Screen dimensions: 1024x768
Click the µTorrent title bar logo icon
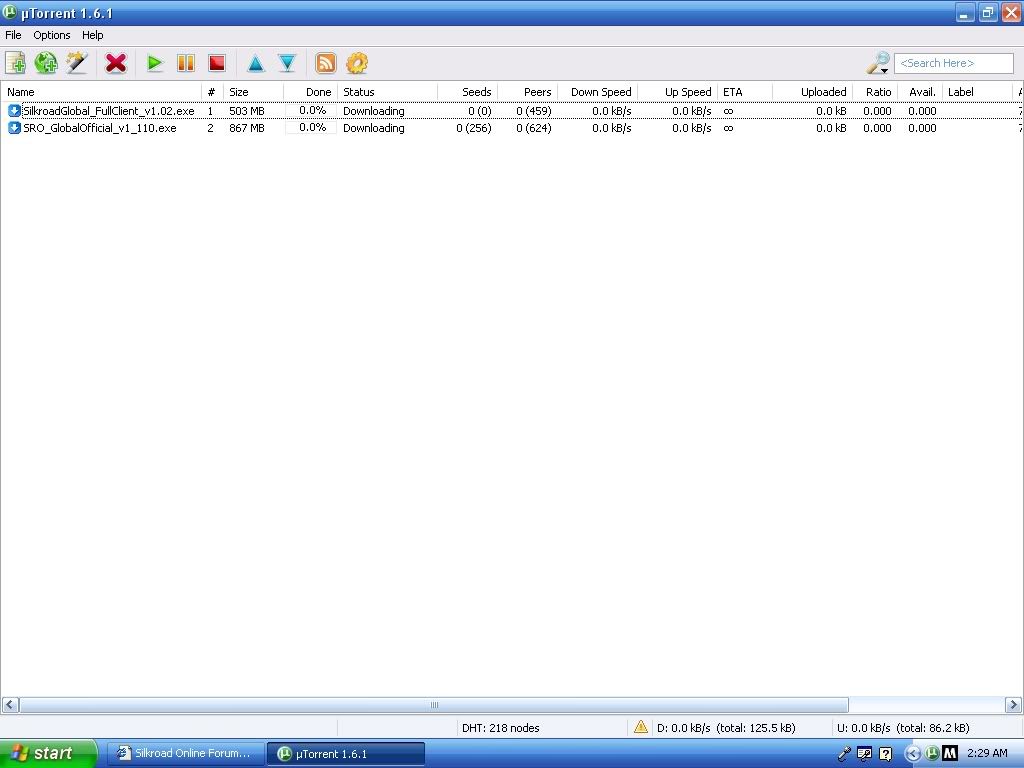pyautogui.click(x=10, y=12)
